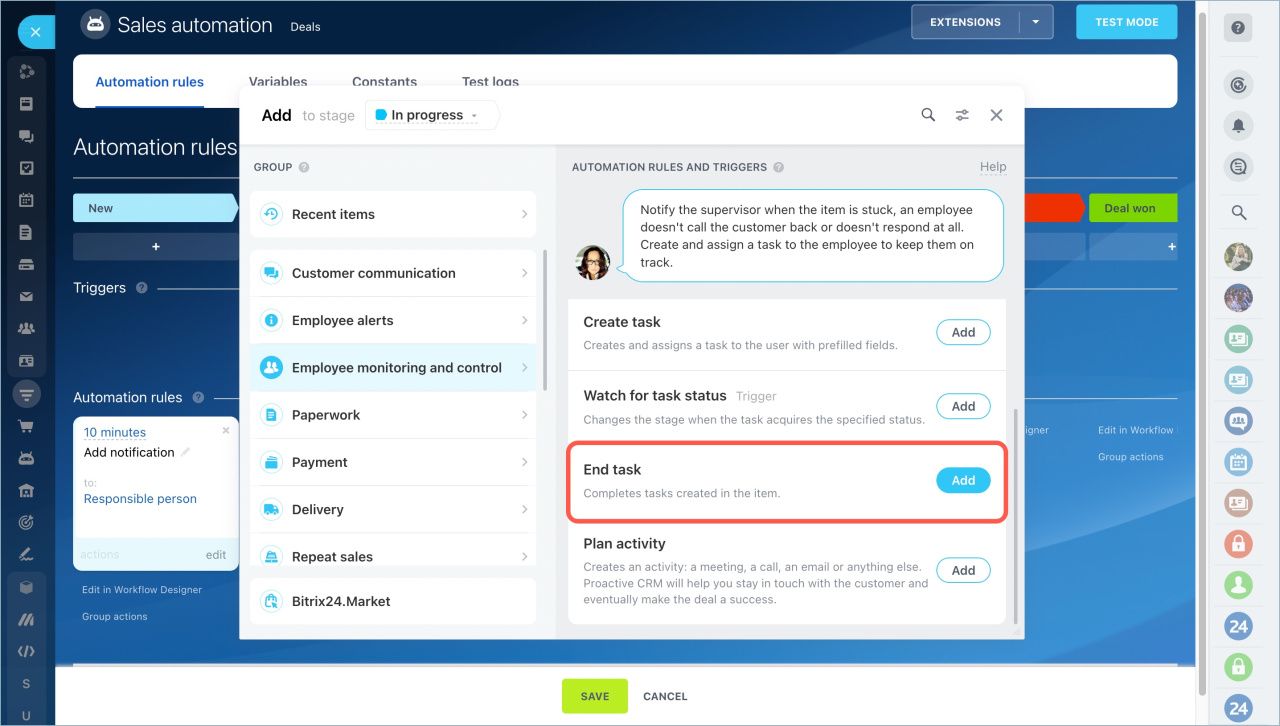
Task: Click the rules list scrollbar in dialog
Action: pyautogui.click(x=1016, y=515)
